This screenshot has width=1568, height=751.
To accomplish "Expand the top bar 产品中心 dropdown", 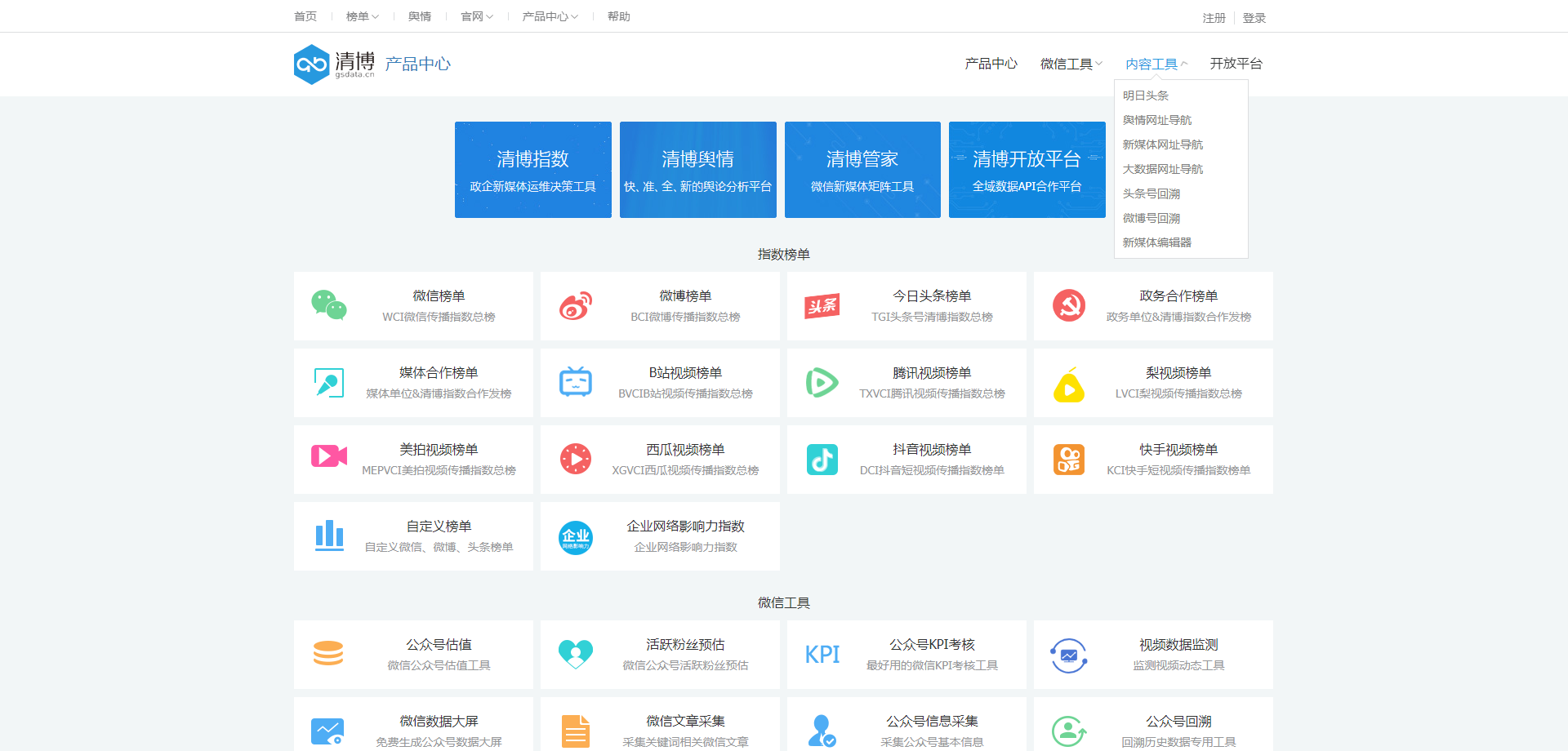I will coord(550,16).
